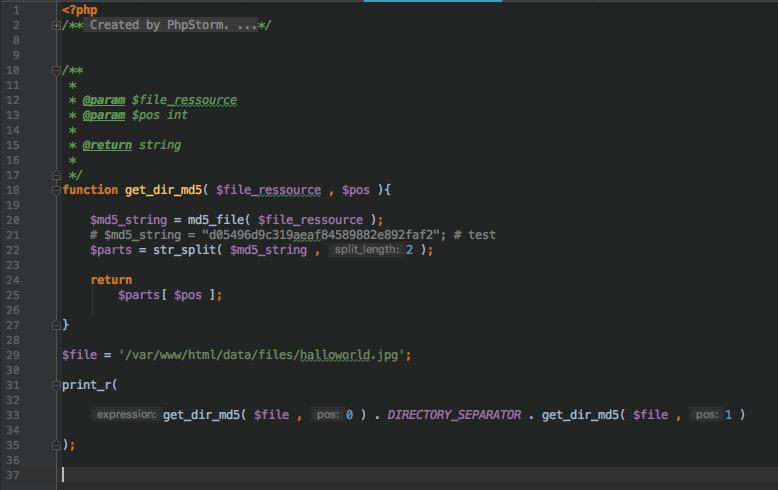
Task: Click the fold end marker on line 35
Action: [x=56, y=445]
